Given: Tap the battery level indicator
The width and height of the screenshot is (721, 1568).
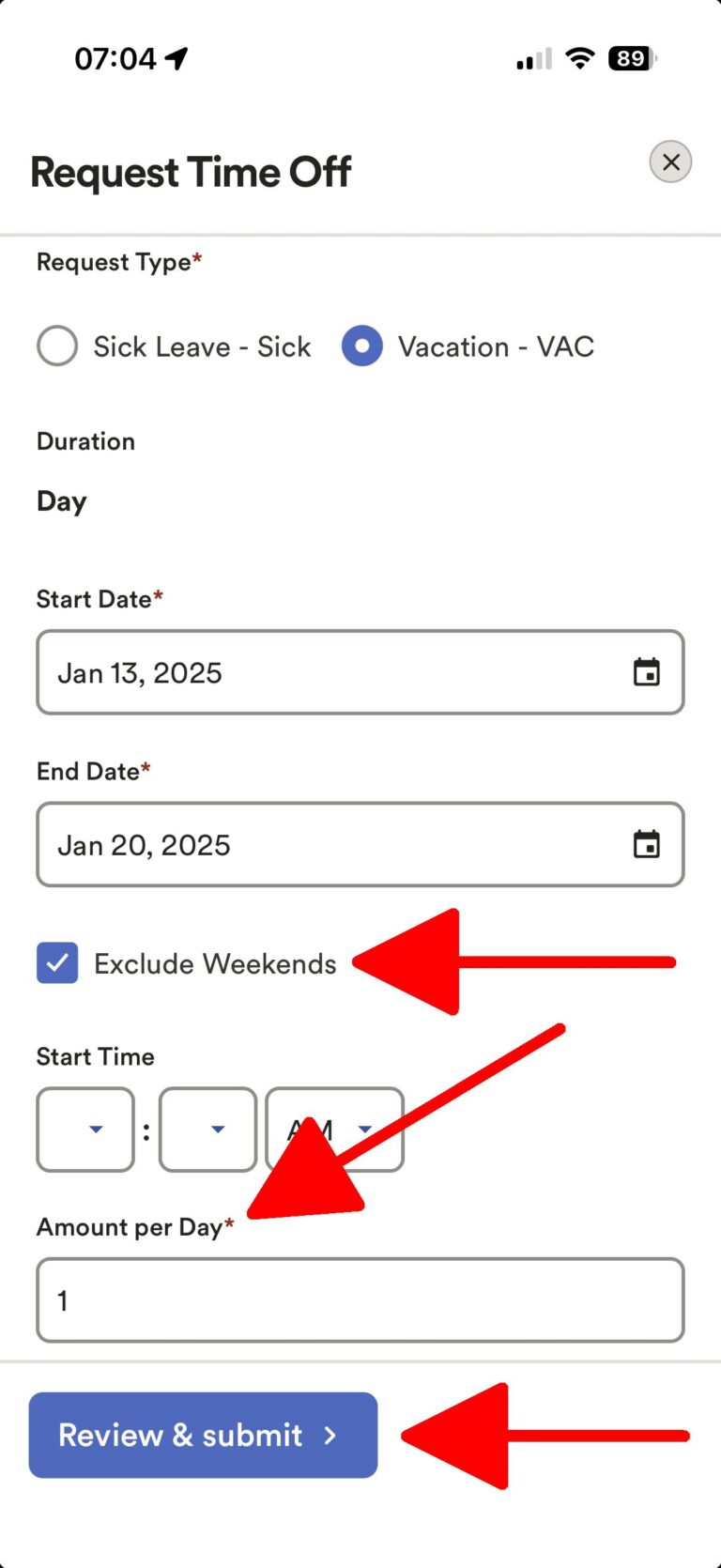Looking at the screenshot, I should pyautogui.click(x=632, y=59).
